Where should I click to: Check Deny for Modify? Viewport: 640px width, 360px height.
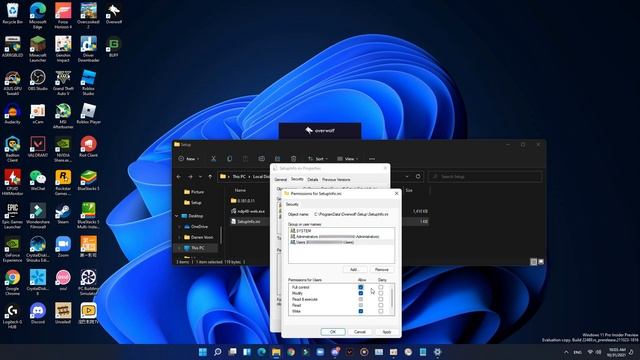(380, 293)
